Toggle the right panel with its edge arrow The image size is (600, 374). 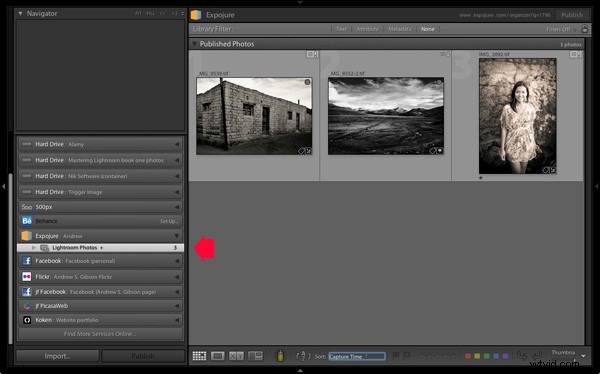597,186
